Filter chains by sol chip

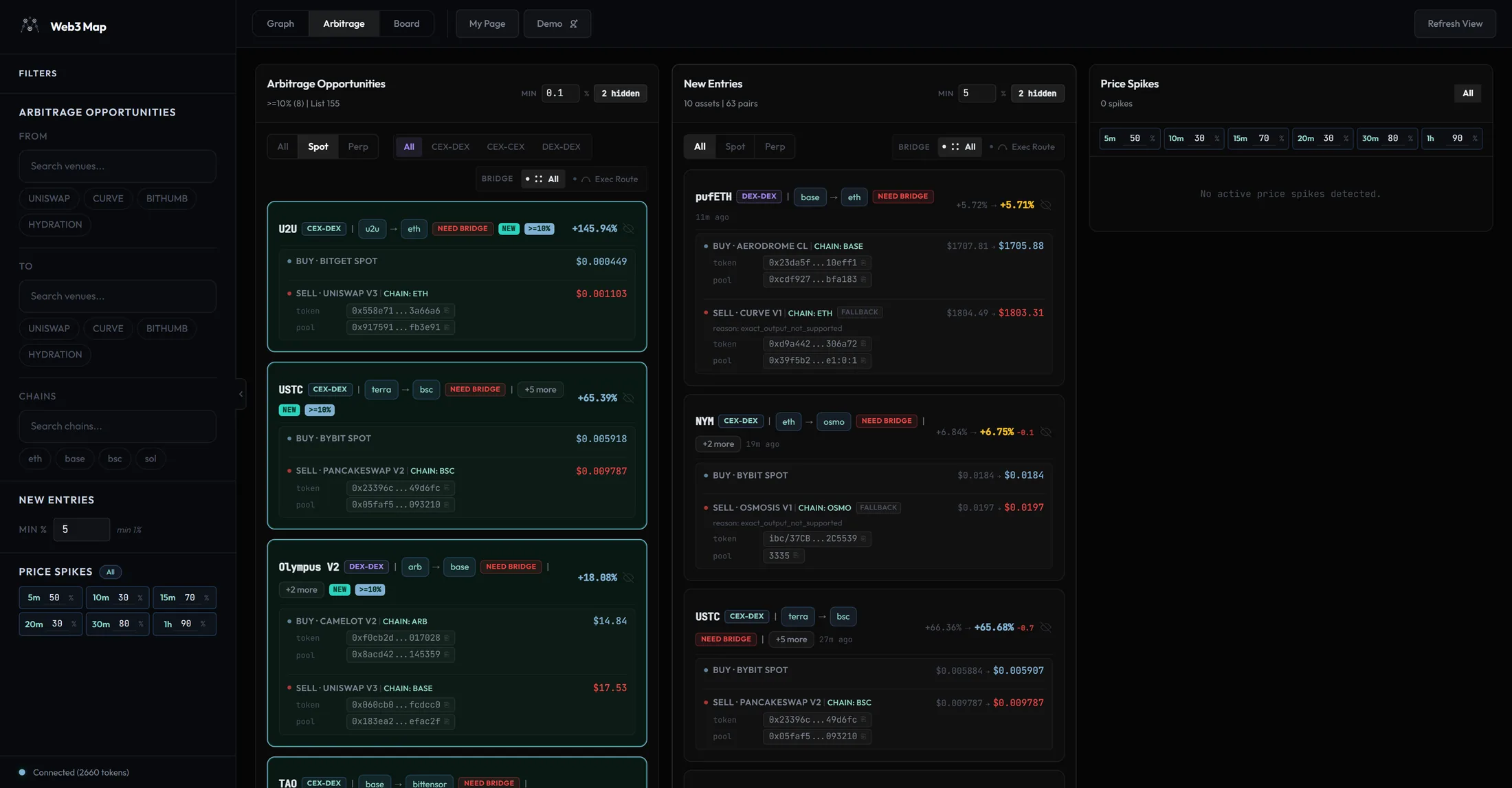coord(151,459)
